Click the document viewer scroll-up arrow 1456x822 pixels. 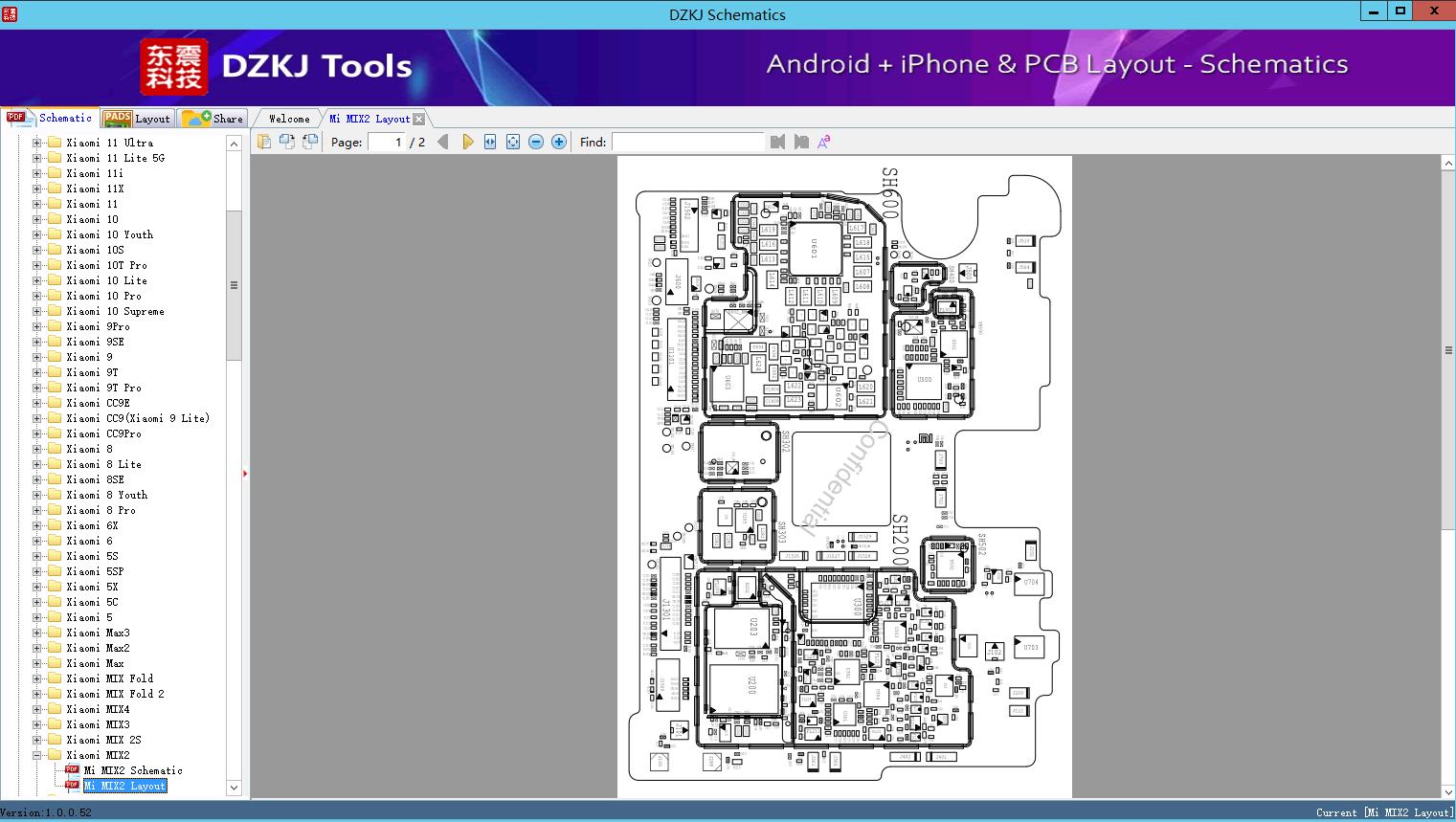pyautogui.click(x=1448, y=164)
